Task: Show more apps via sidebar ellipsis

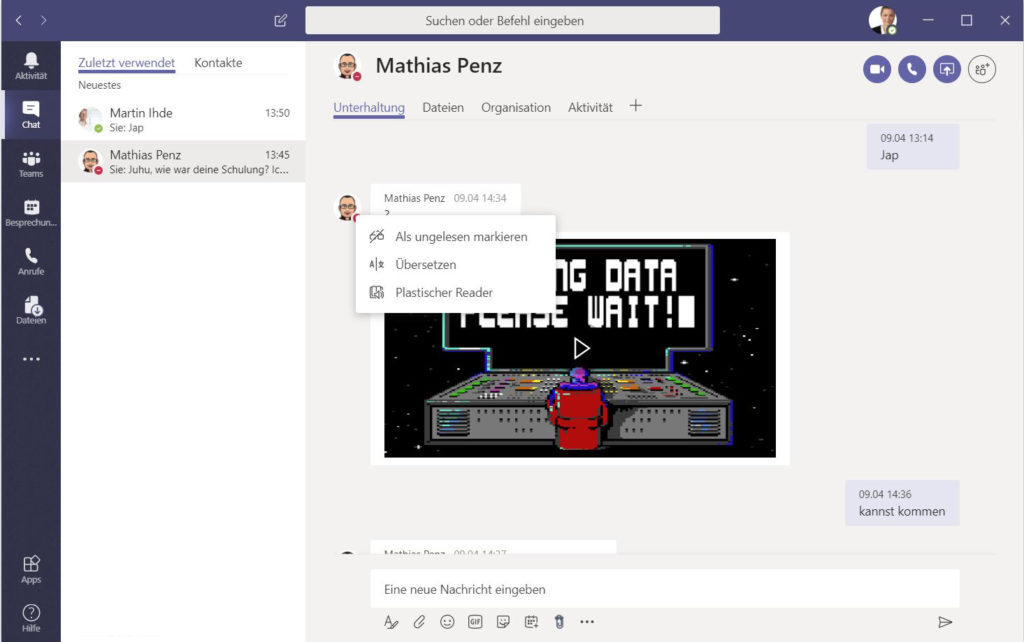Action: coord(31,359)
